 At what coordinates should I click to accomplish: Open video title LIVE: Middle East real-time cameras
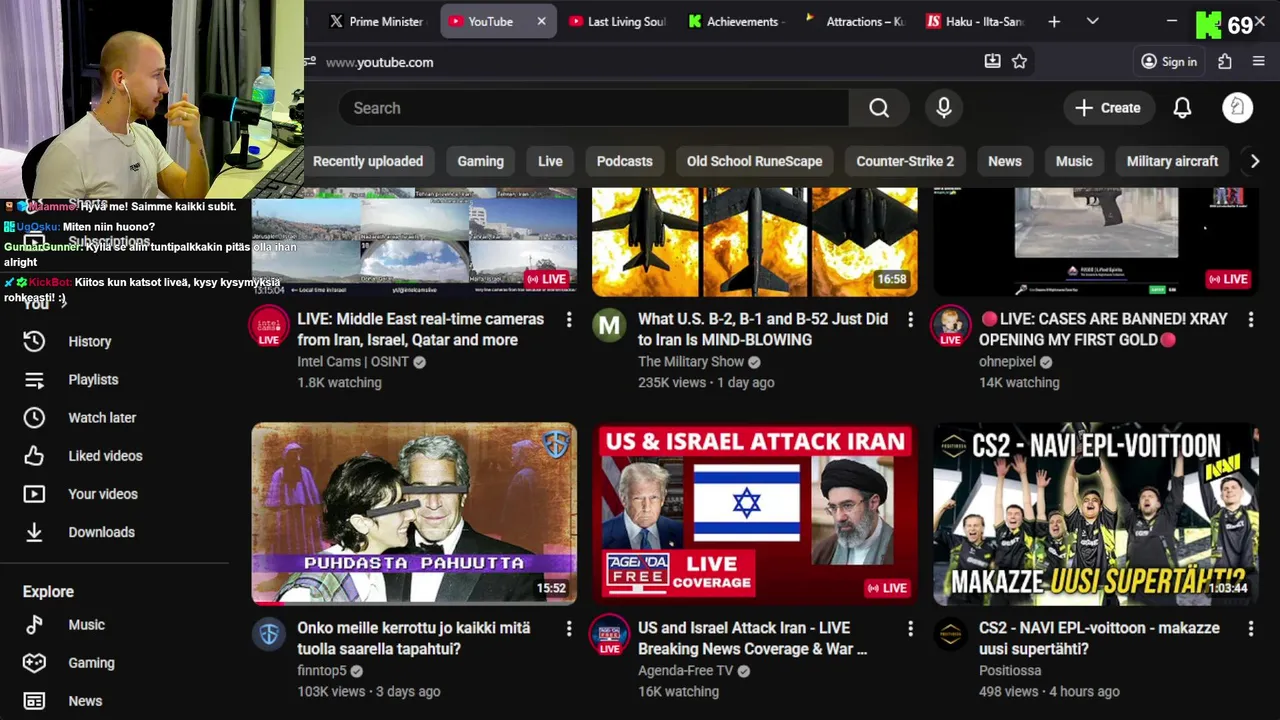(x=421, y=329)
